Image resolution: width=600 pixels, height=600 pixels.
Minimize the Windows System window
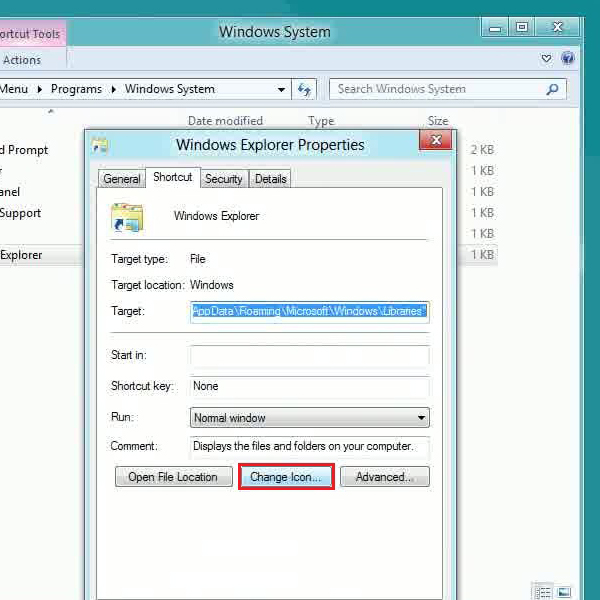[x=495, y=28]
